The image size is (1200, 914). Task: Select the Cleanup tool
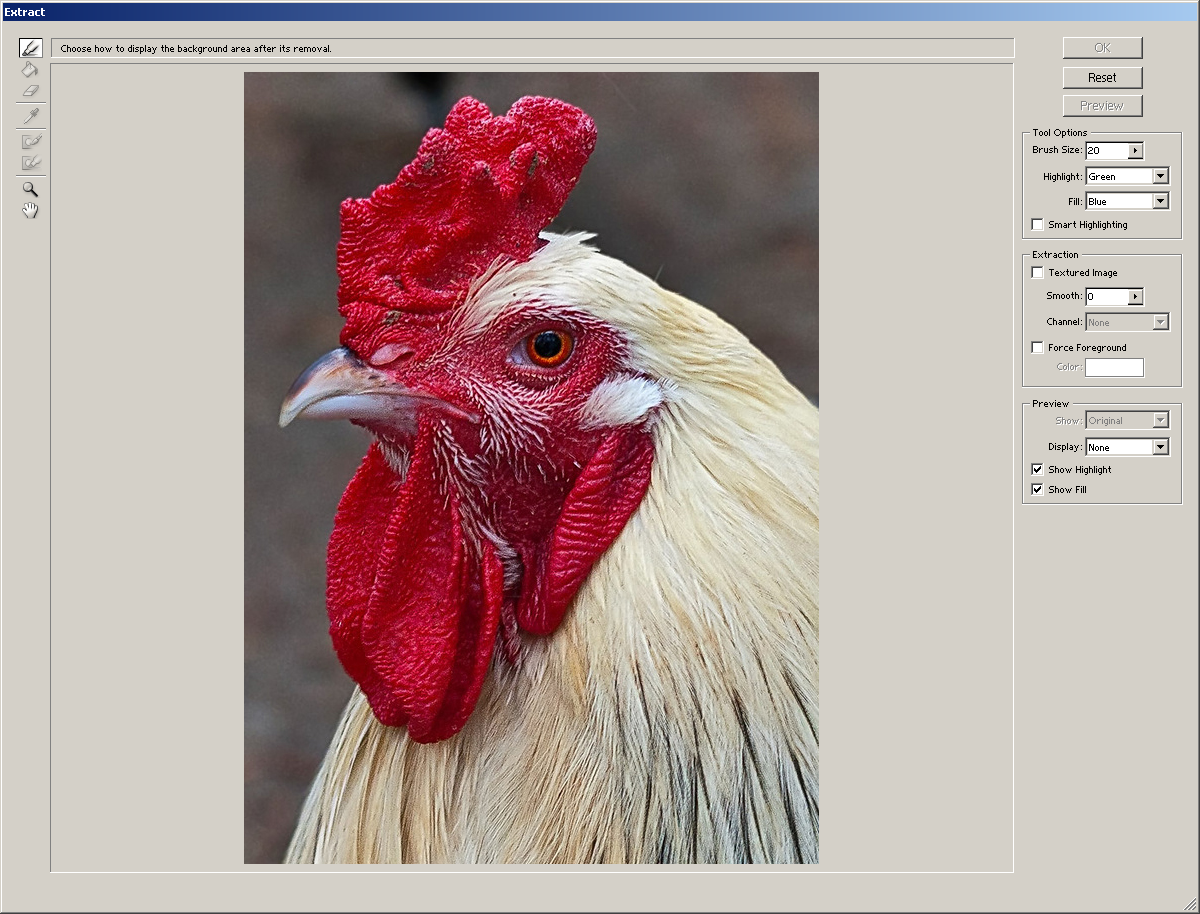pyautogui.click(x=31, y=141)
